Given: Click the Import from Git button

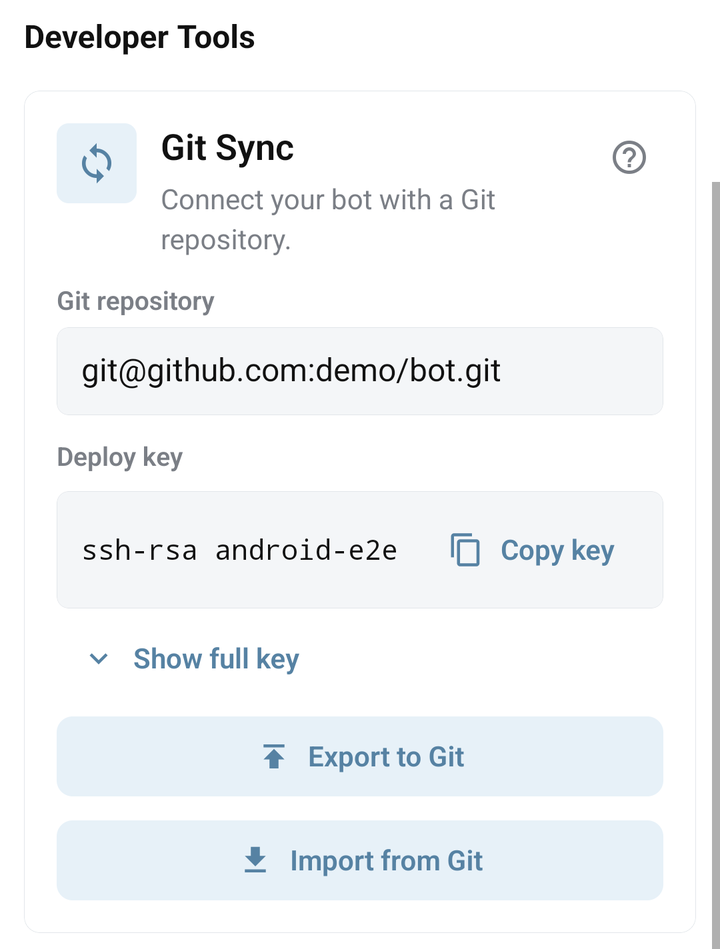Looking at the screenshot, I should click(x=360, y=860).
